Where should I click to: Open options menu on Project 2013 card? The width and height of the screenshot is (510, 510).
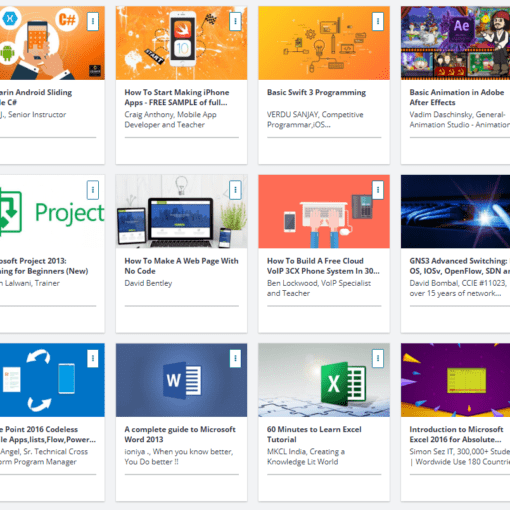tap(93, 190)
